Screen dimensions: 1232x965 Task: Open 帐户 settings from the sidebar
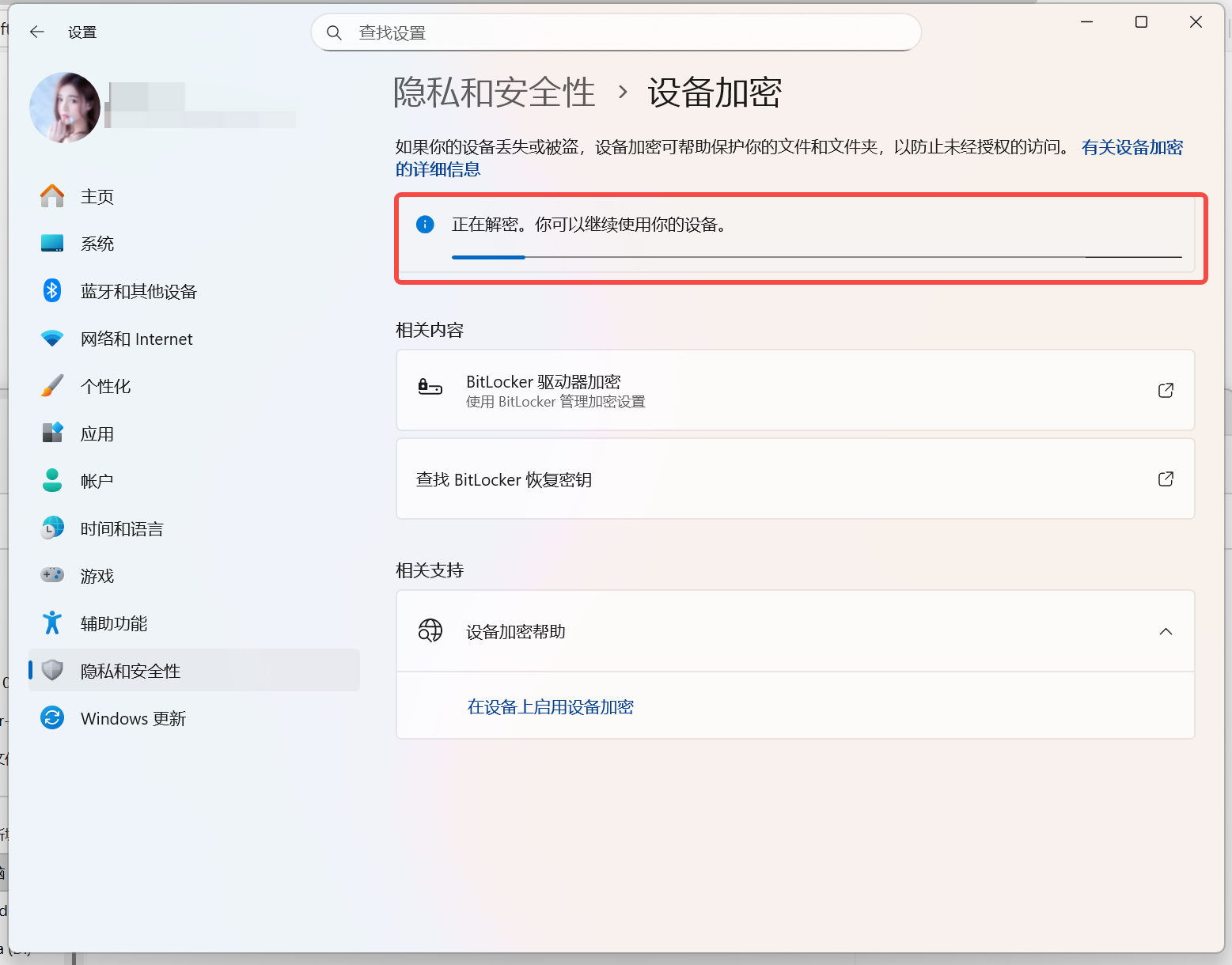(96, 480)
